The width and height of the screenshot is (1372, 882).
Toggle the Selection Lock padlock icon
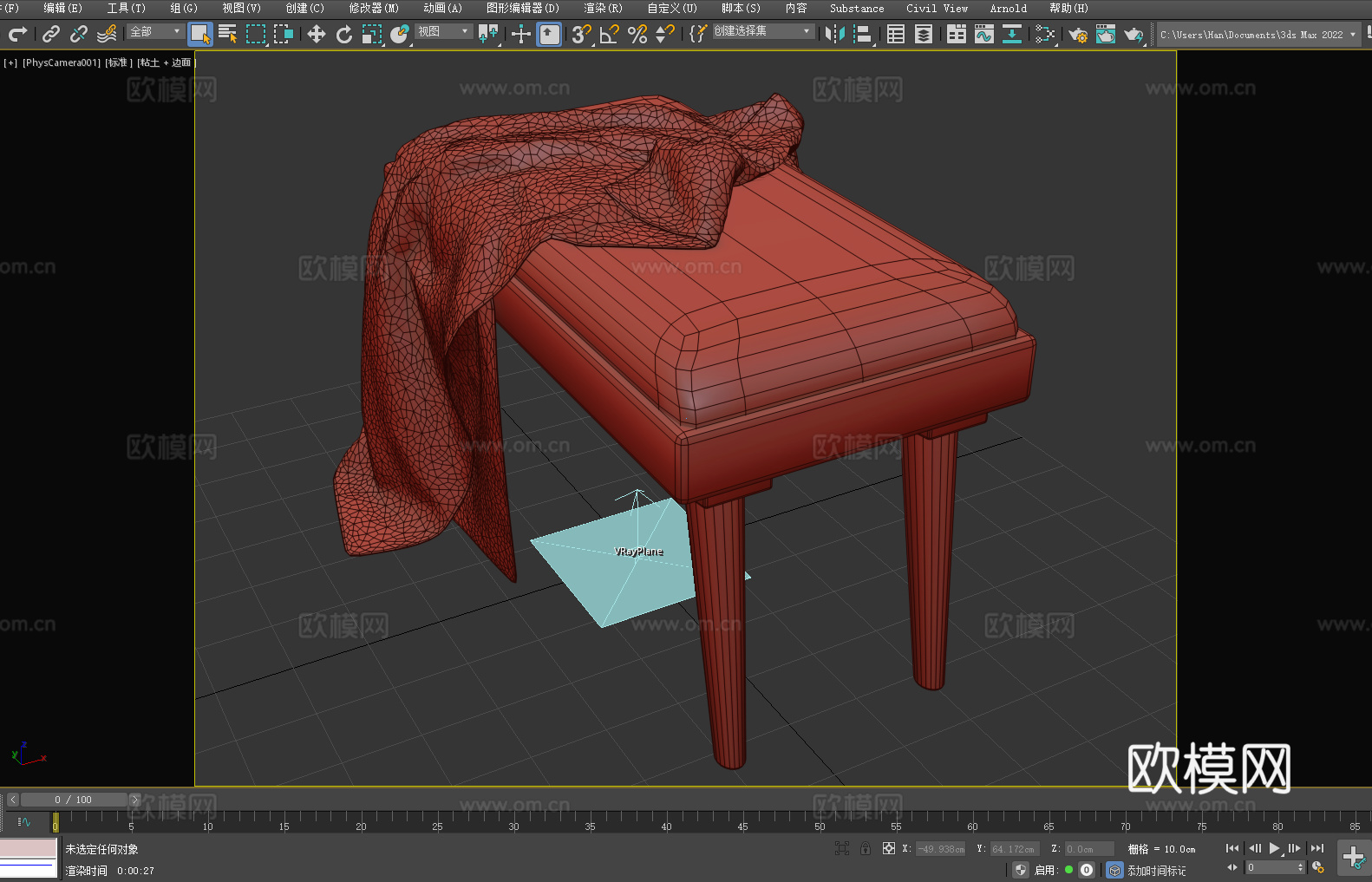click(866, 848)
